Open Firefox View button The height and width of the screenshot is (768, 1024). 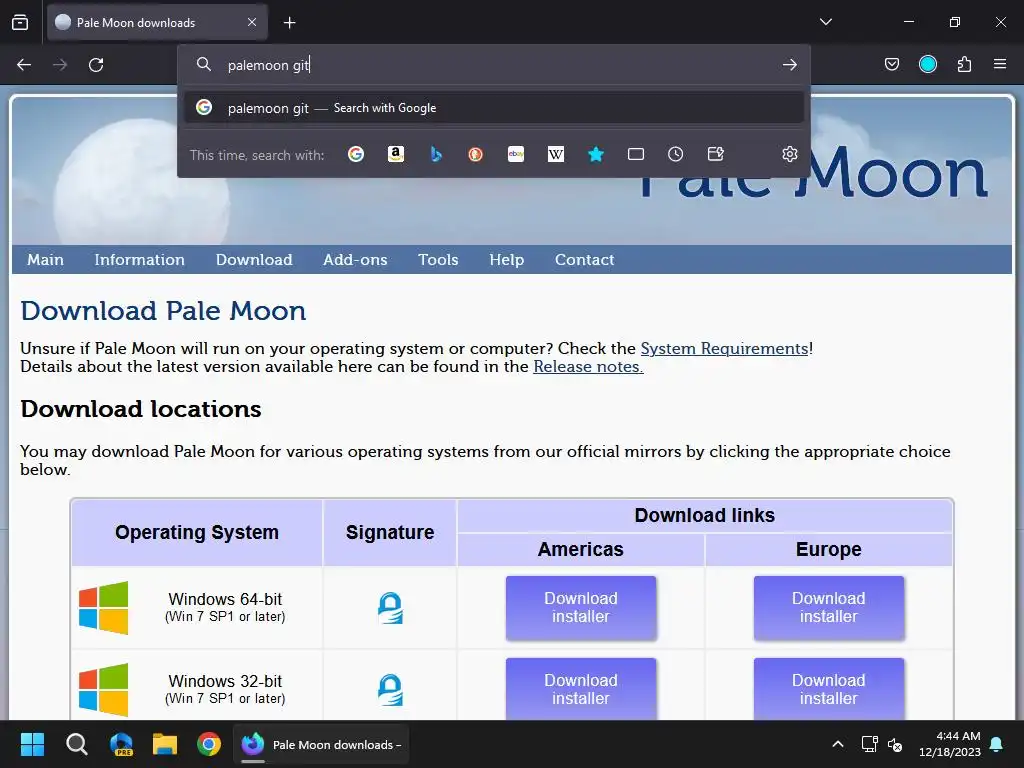(20, 22)
